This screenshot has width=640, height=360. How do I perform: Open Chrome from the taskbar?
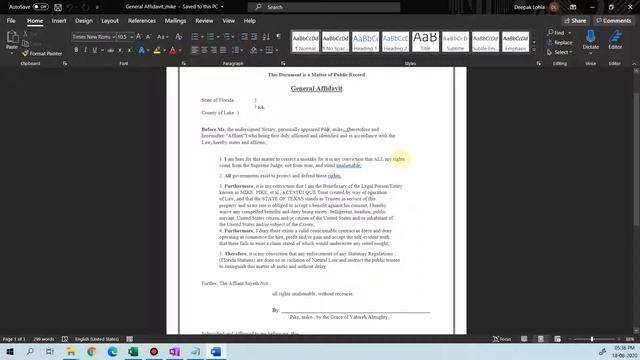pos(91,351)
